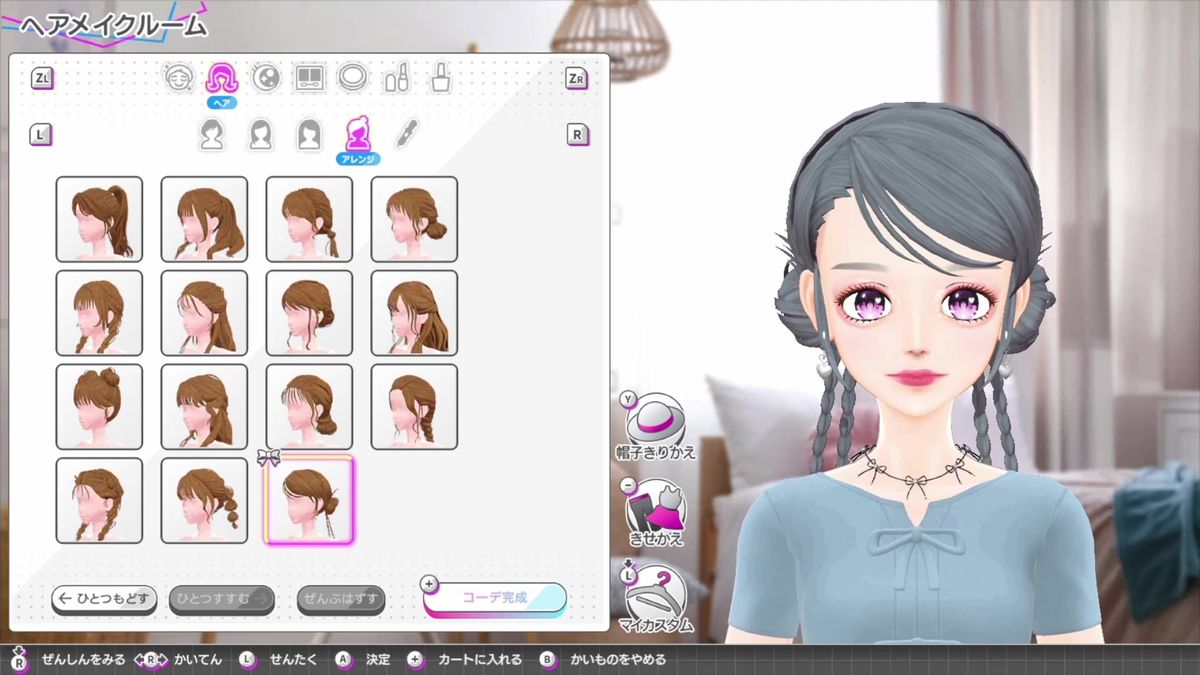Select the highlighted ribbon-marked hairstyle thumbnail

tap(309, 500)
